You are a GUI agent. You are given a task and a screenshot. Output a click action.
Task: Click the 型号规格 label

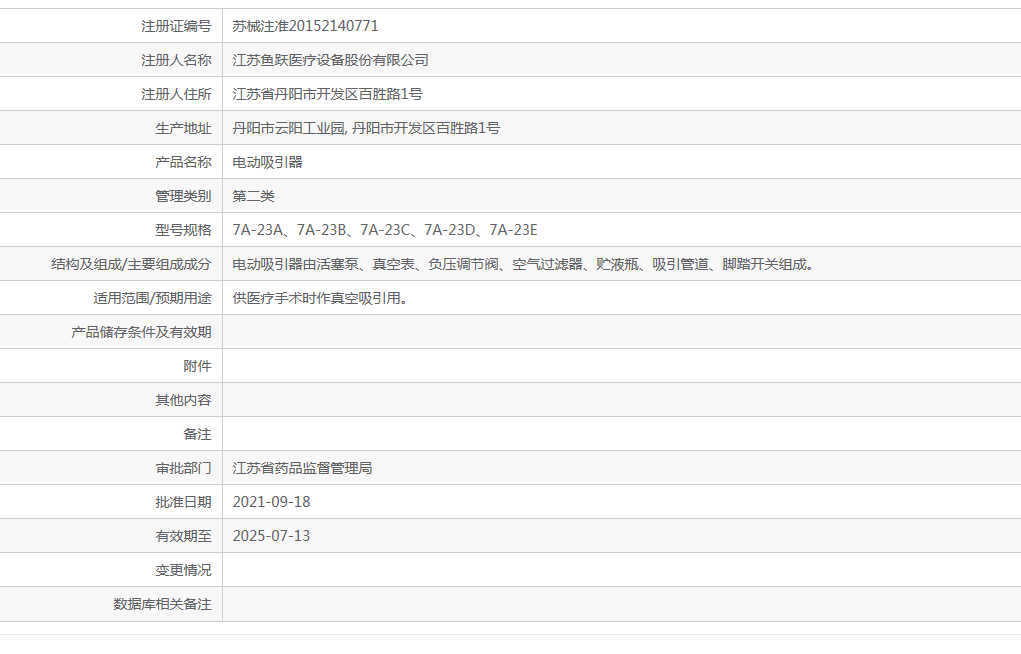pos(184,230)
